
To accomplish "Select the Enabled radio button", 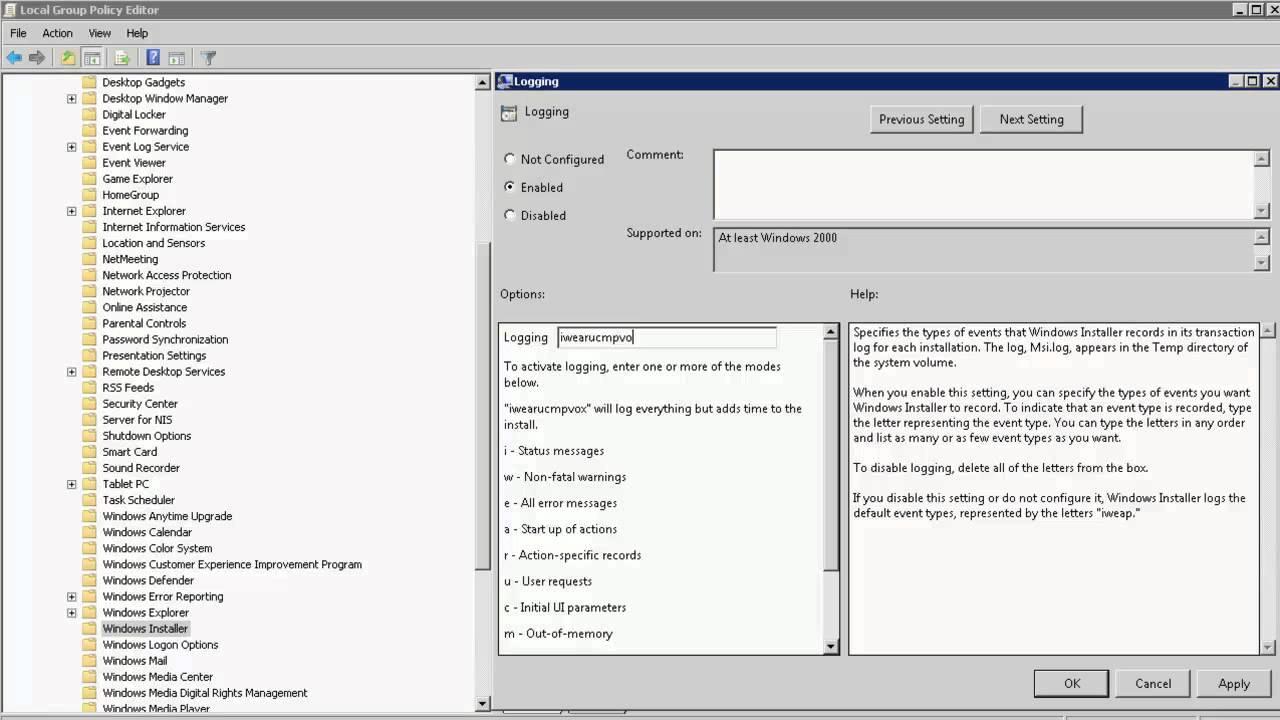I will [510, 187].
